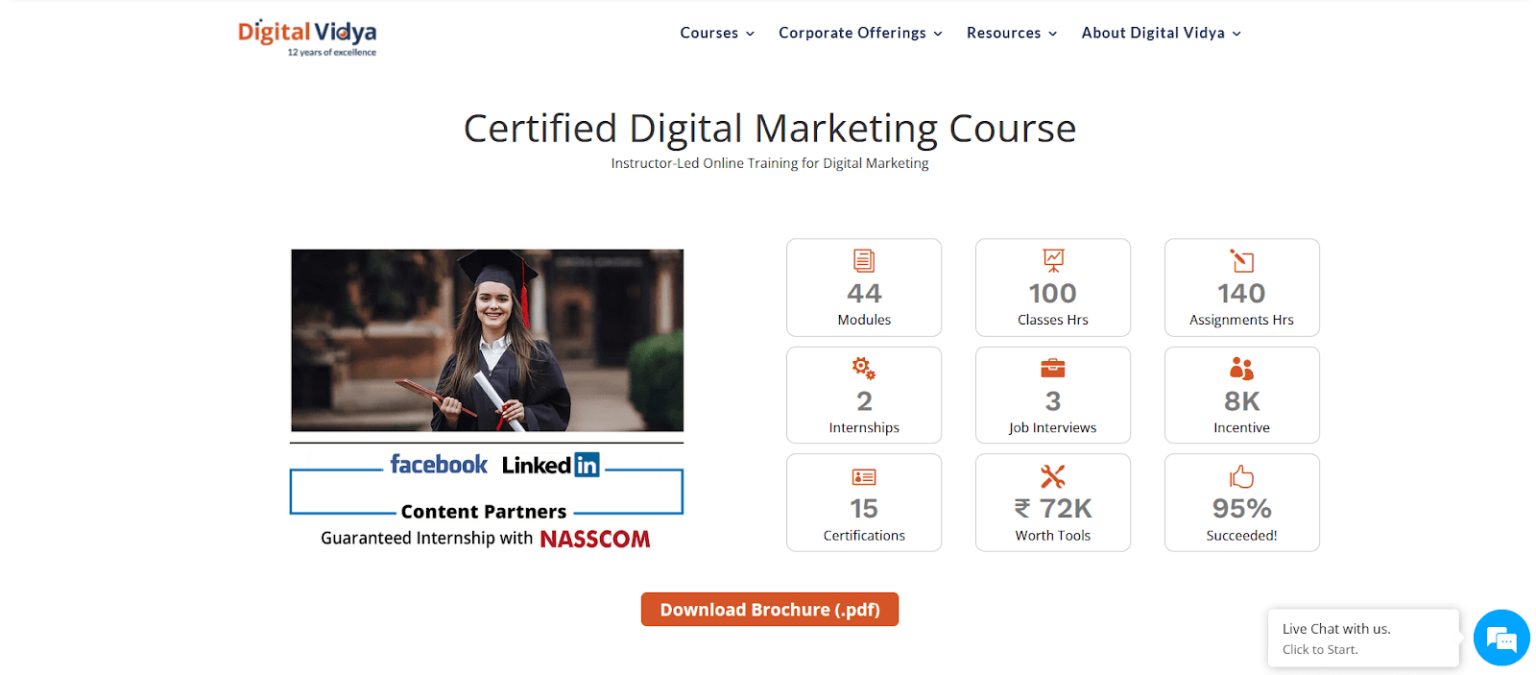Click the Modules document icon
This screenshot has height=675, width=1536.
tap(862, 260)
